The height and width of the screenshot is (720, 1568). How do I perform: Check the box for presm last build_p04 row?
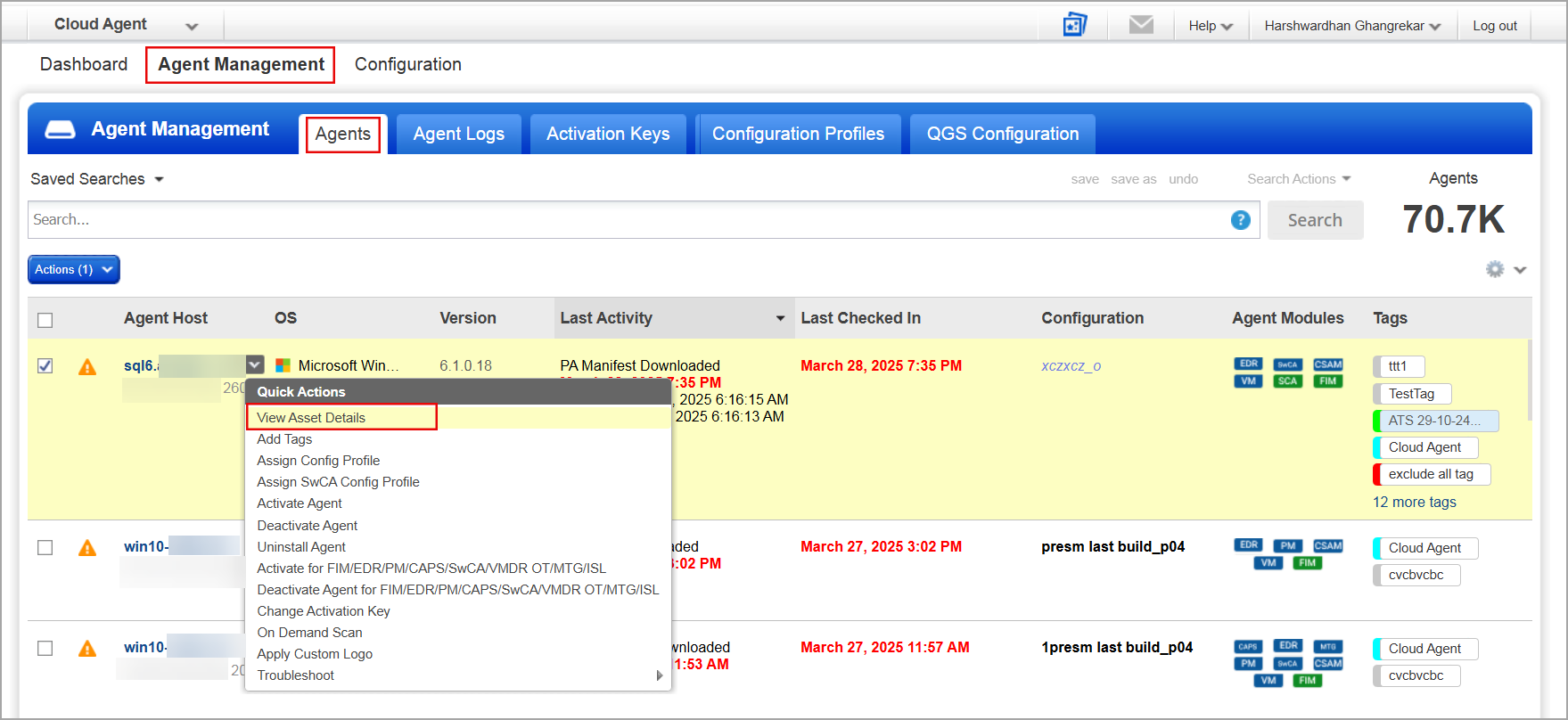[45, 547]
